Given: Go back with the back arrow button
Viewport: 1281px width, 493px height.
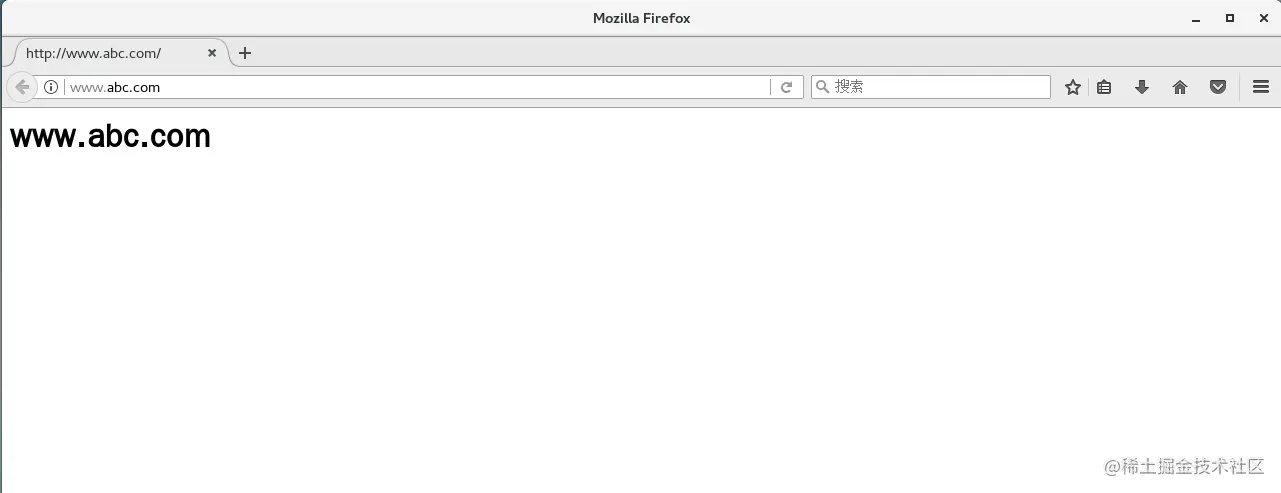Looking at the screenshot, I should [x=22, y=87].
